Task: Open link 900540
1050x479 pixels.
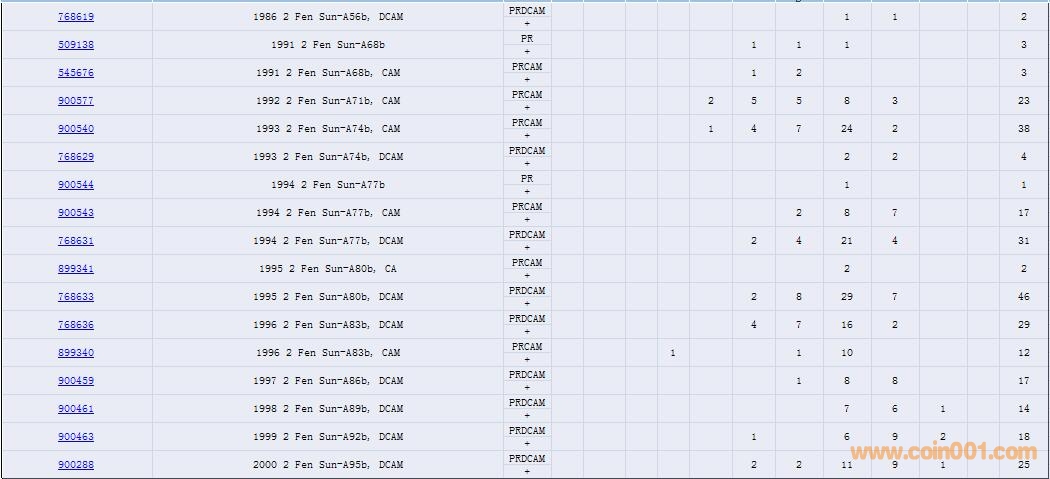Action: [76, 129]
